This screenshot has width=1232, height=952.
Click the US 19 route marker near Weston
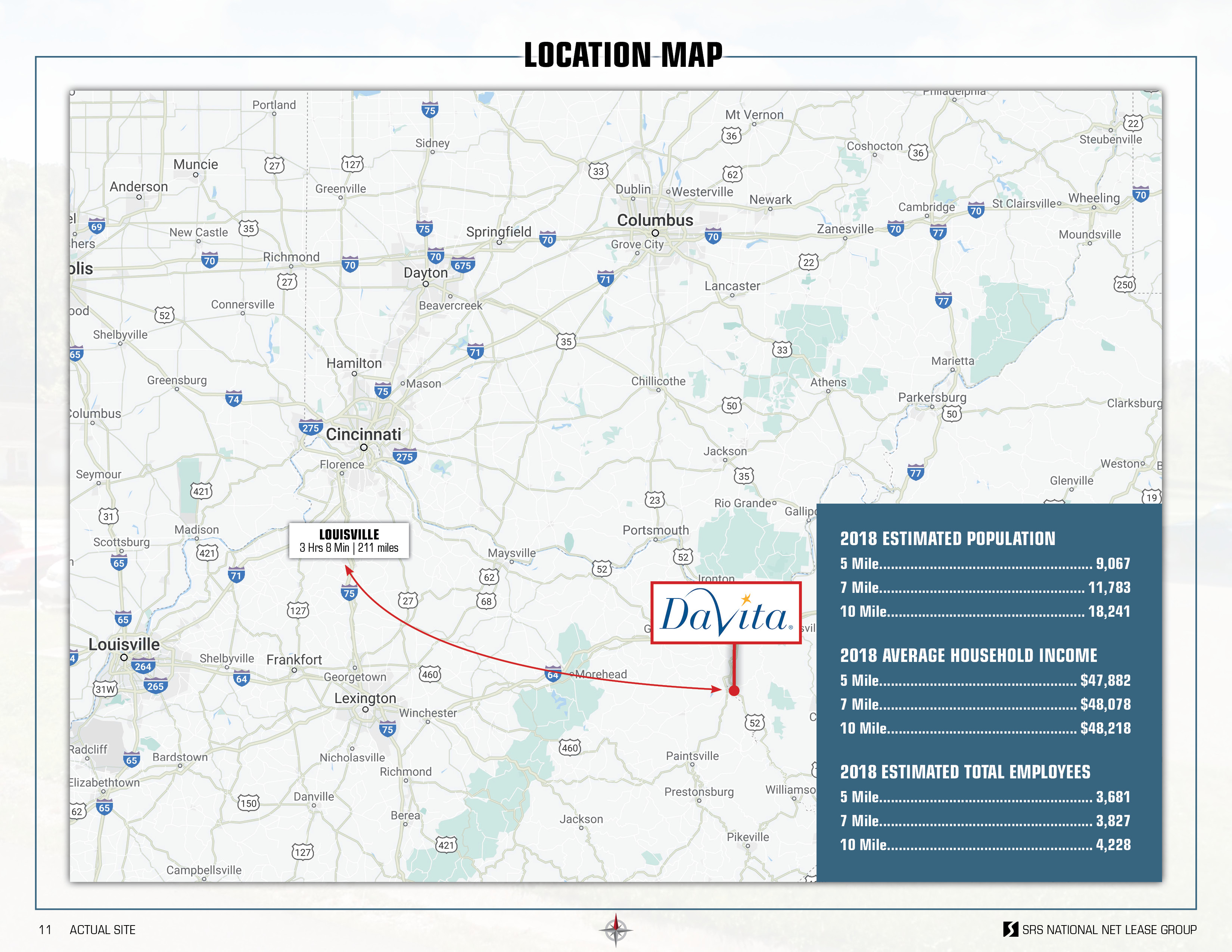(1151, 497)
